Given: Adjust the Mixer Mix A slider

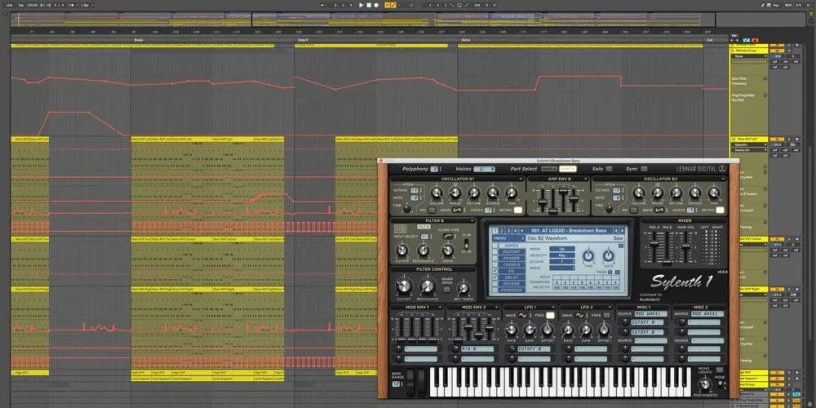Looking at the screenshot, I should coord(653,245).
